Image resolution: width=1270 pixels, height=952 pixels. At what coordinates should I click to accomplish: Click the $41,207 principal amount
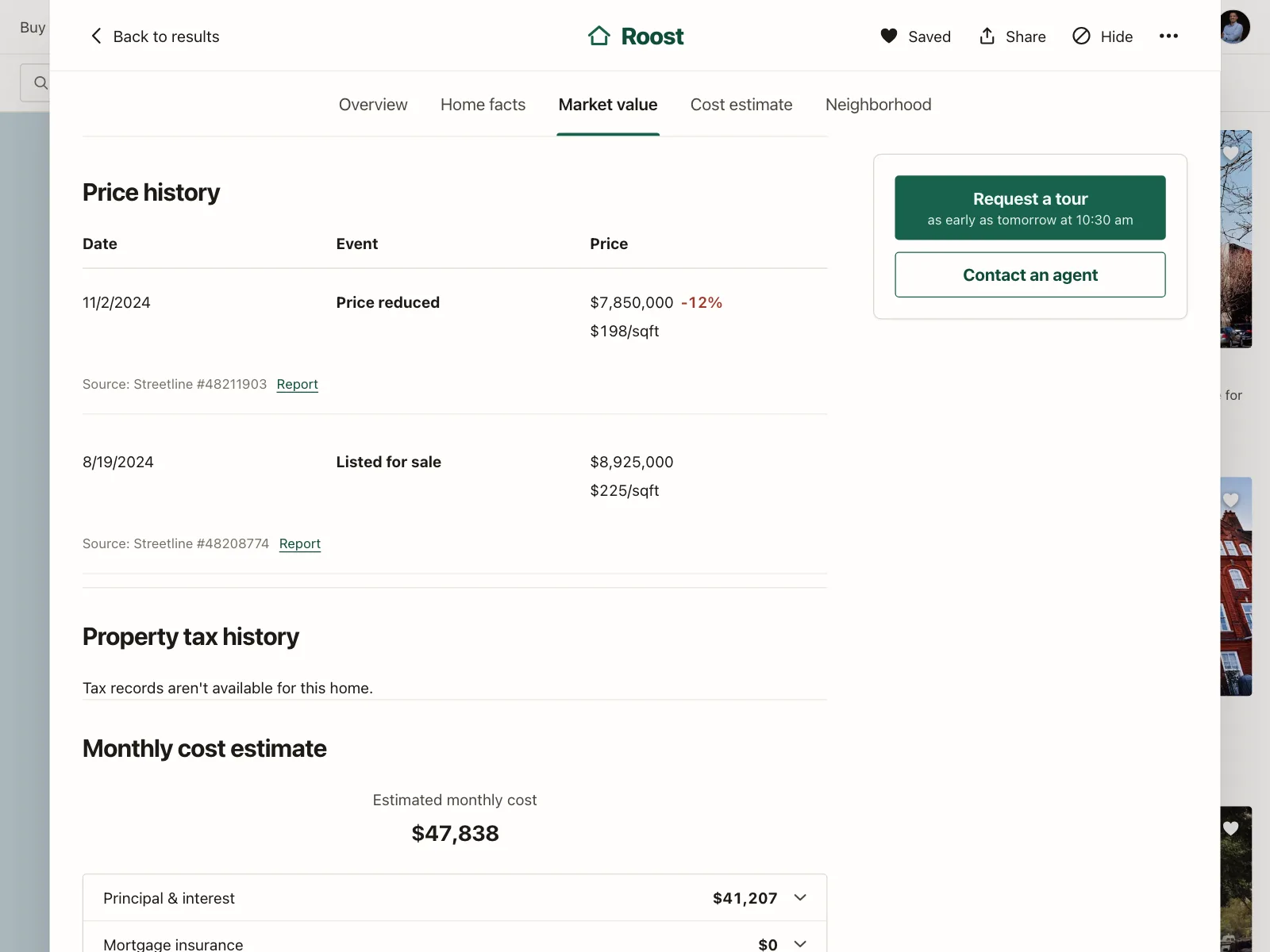[x=745, y=898]
